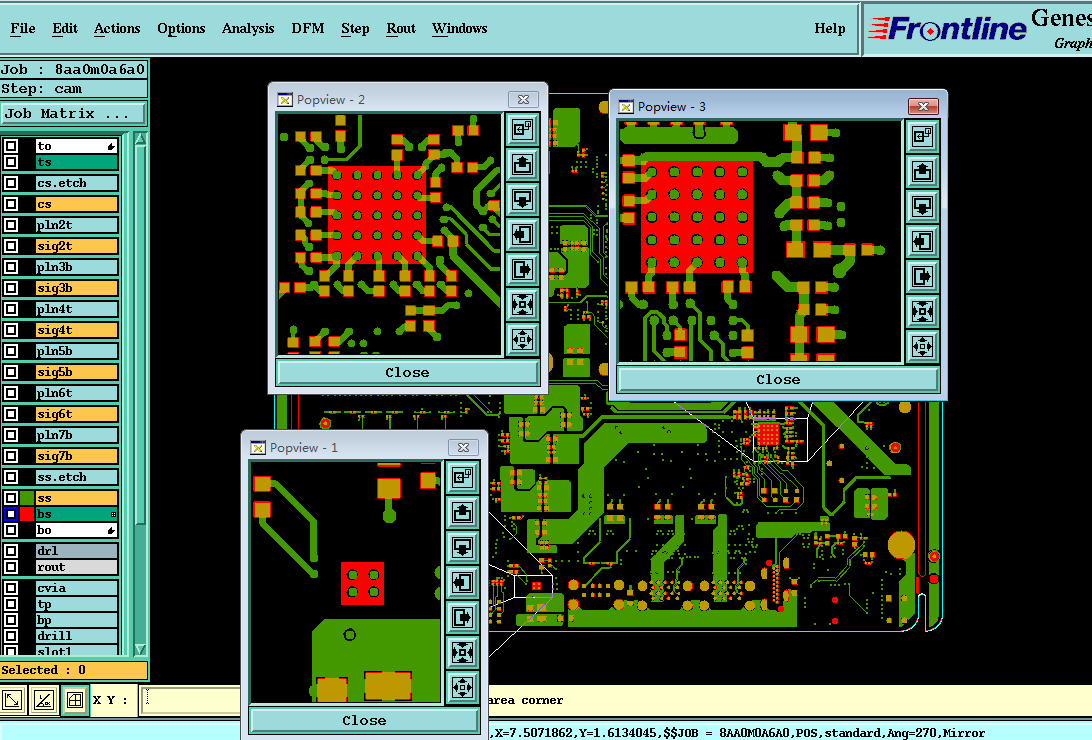The width and height of the screenshot is (1092, 740).
Task: Click the restore-view icon in Popview - 3
Action: [x=922, y=136]
